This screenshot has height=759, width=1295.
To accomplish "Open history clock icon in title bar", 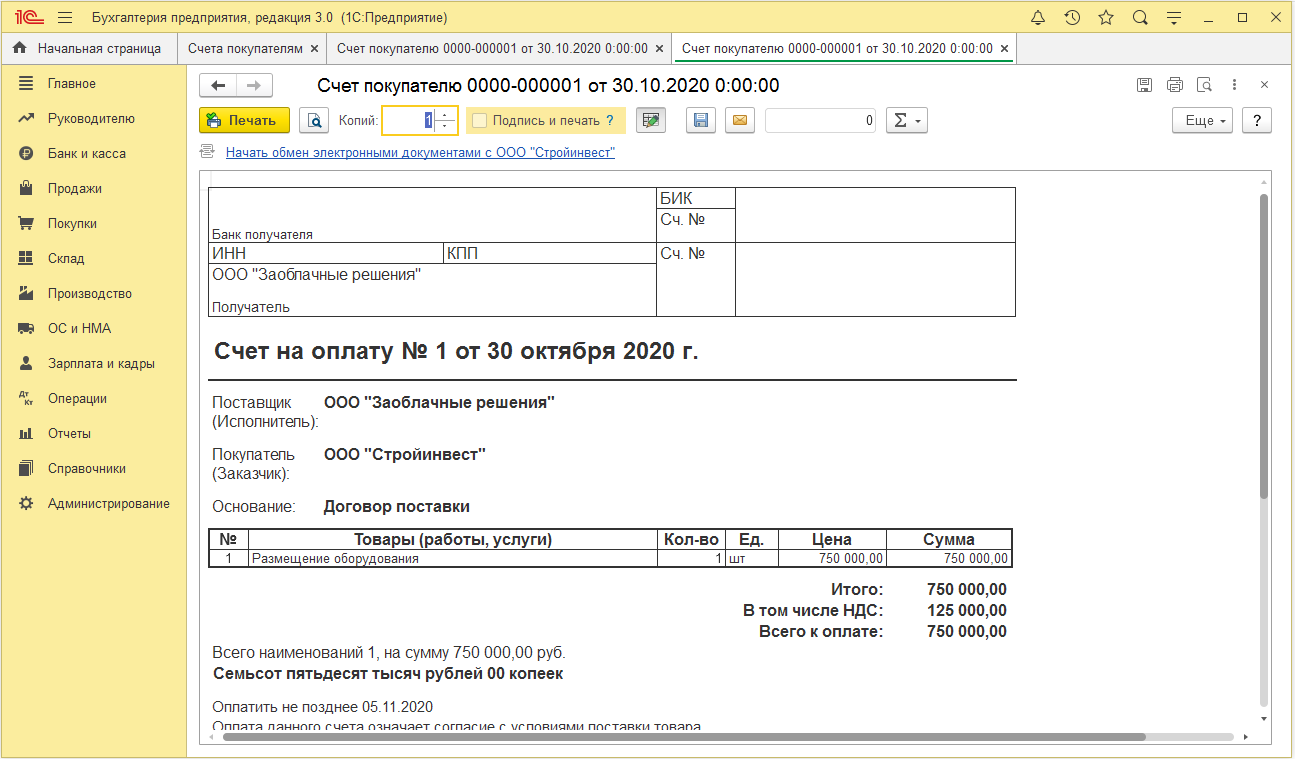I will (x=1072, y=18).
